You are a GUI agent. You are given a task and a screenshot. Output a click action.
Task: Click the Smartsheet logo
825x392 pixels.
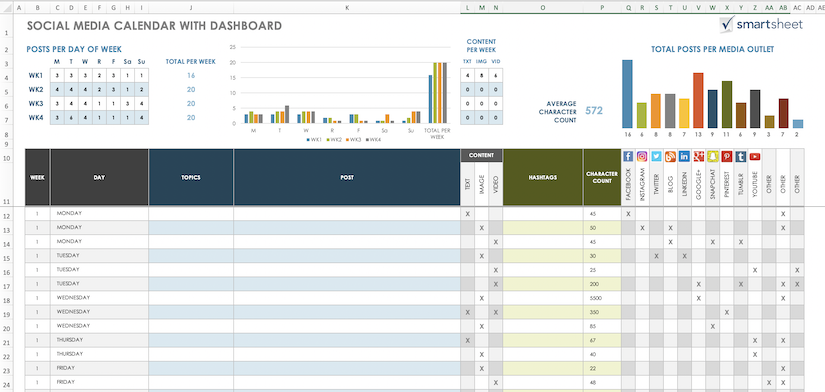[x=761, y=24]
